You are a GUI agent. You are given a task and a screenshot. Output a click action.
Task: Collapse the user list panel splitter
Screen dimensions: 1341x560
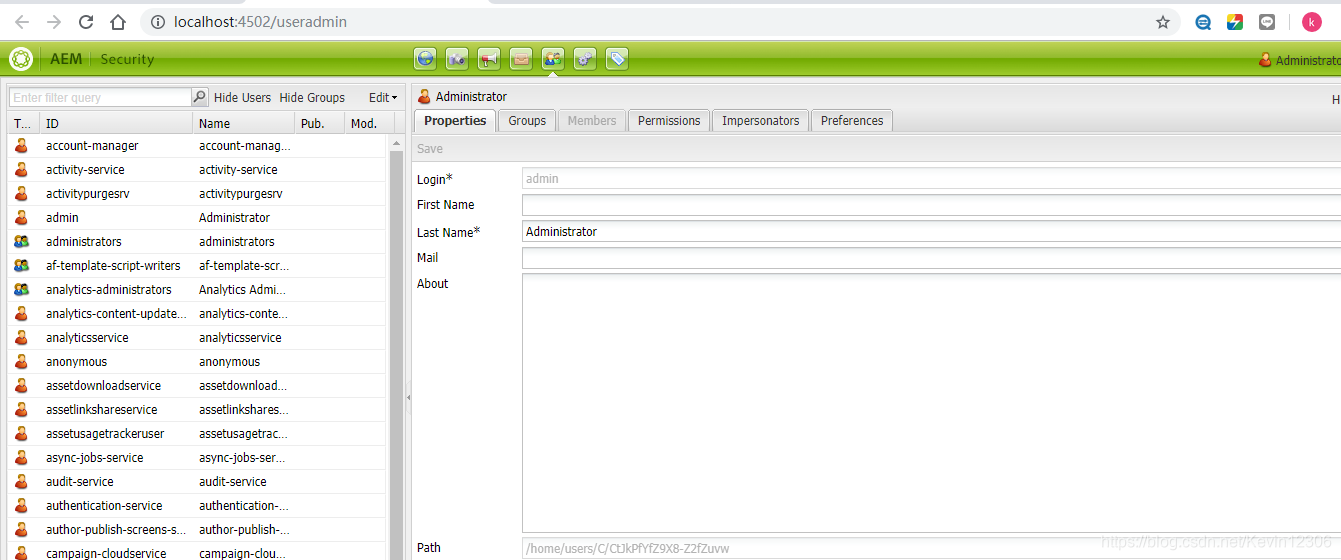pyautogui.click(x=408, y=397)
